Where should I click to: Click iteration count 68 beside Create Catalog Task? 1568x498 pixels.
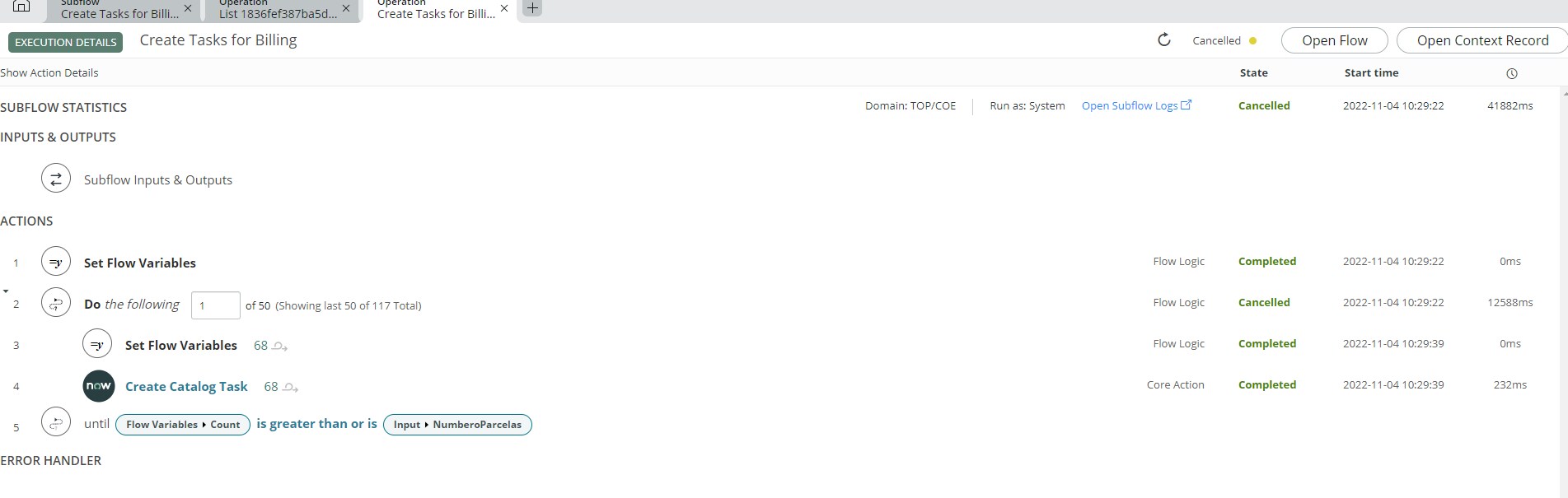coord(271,387)
